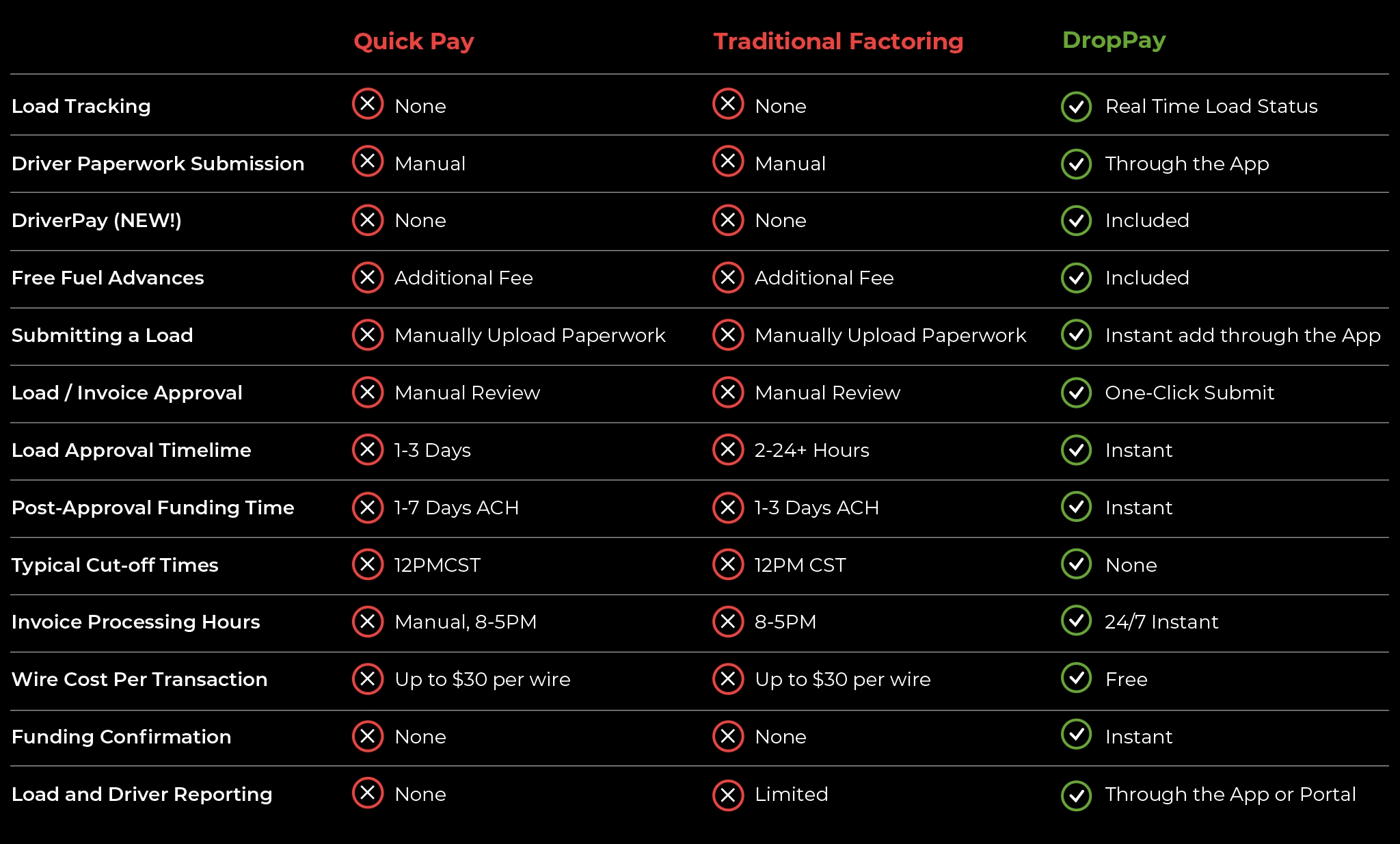
Task: Click the Funding Confirmation row label
Action: (x=121, y=737)
